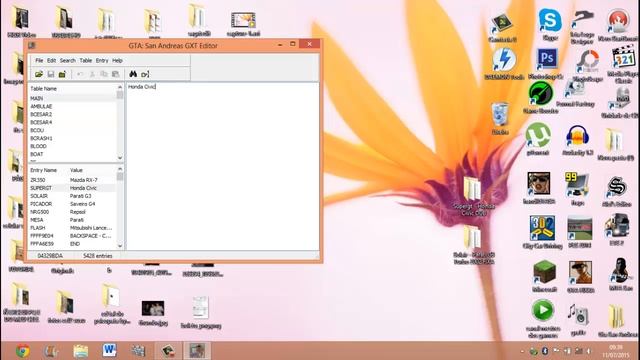Select the FLASH entry row
The width and height of the screenshot is (640, 360).
(72, 228)
